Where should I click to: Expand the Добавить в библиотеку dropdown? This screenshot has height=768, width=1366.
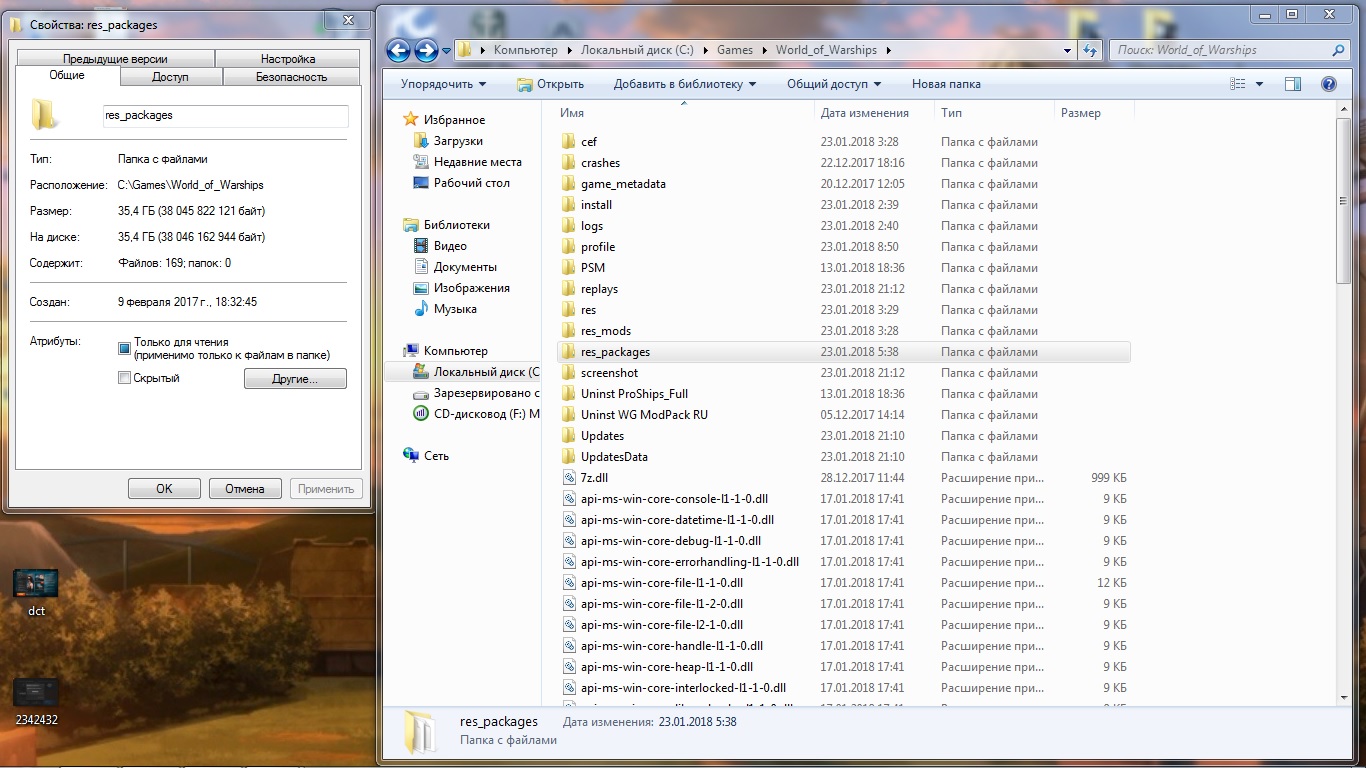(685, 84)
